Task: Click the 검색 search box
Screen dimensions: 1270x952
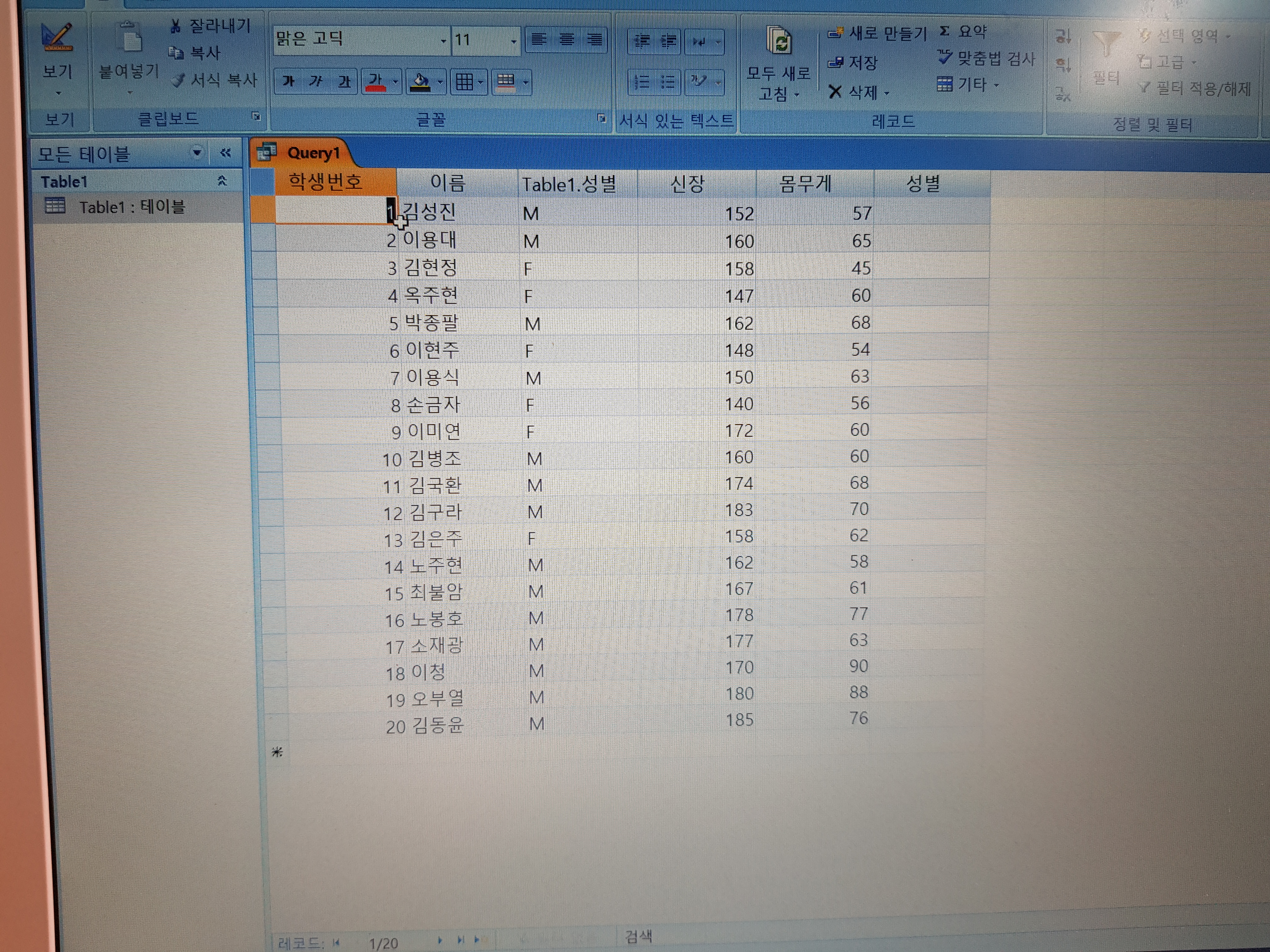Action: pos(638,937)
